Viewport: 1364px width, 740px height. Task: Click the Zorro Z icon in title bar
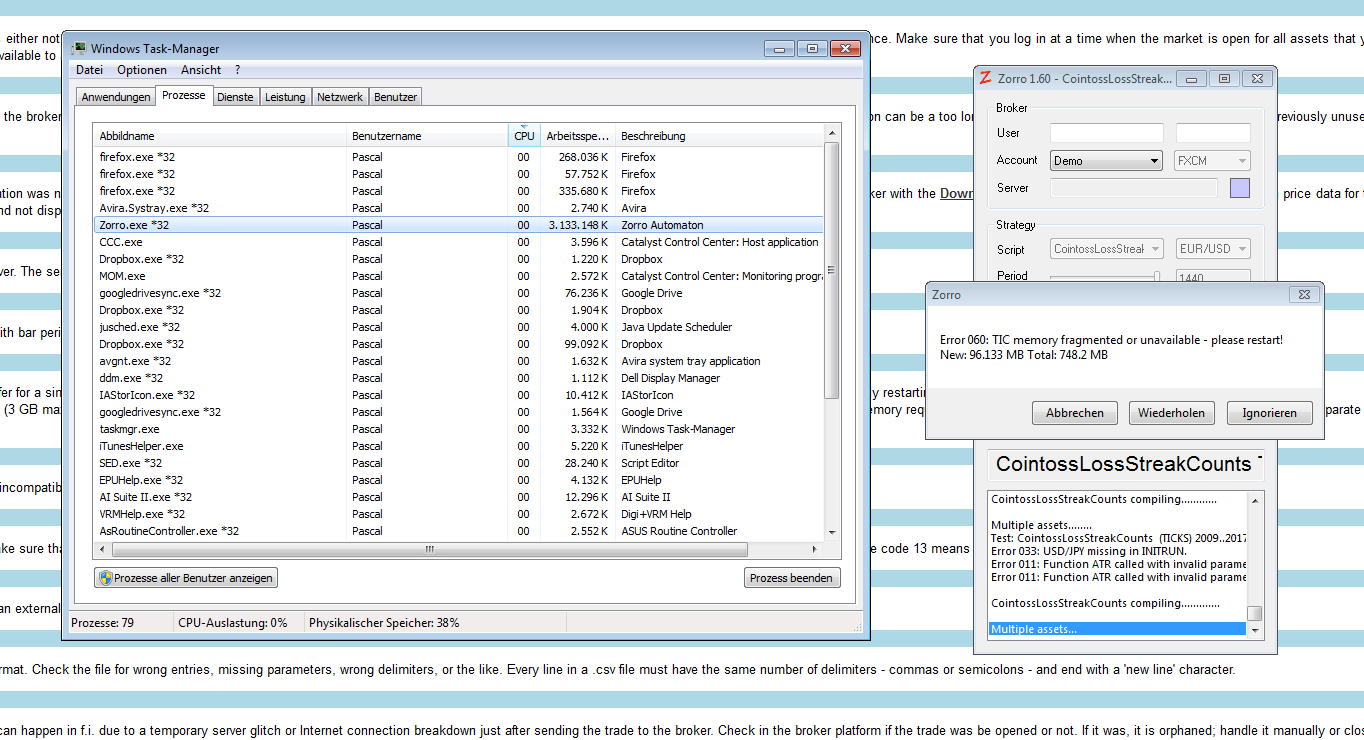(x=985, y=78)
